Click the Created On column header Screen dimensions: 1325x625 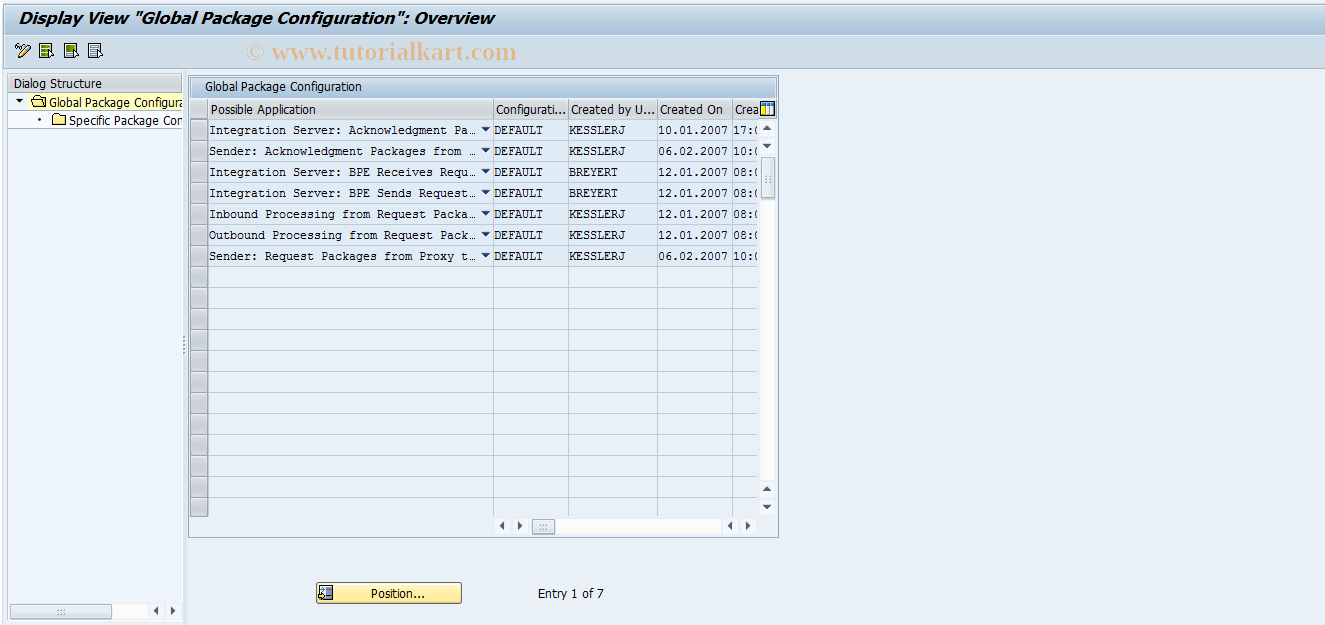tap(695, 110)
